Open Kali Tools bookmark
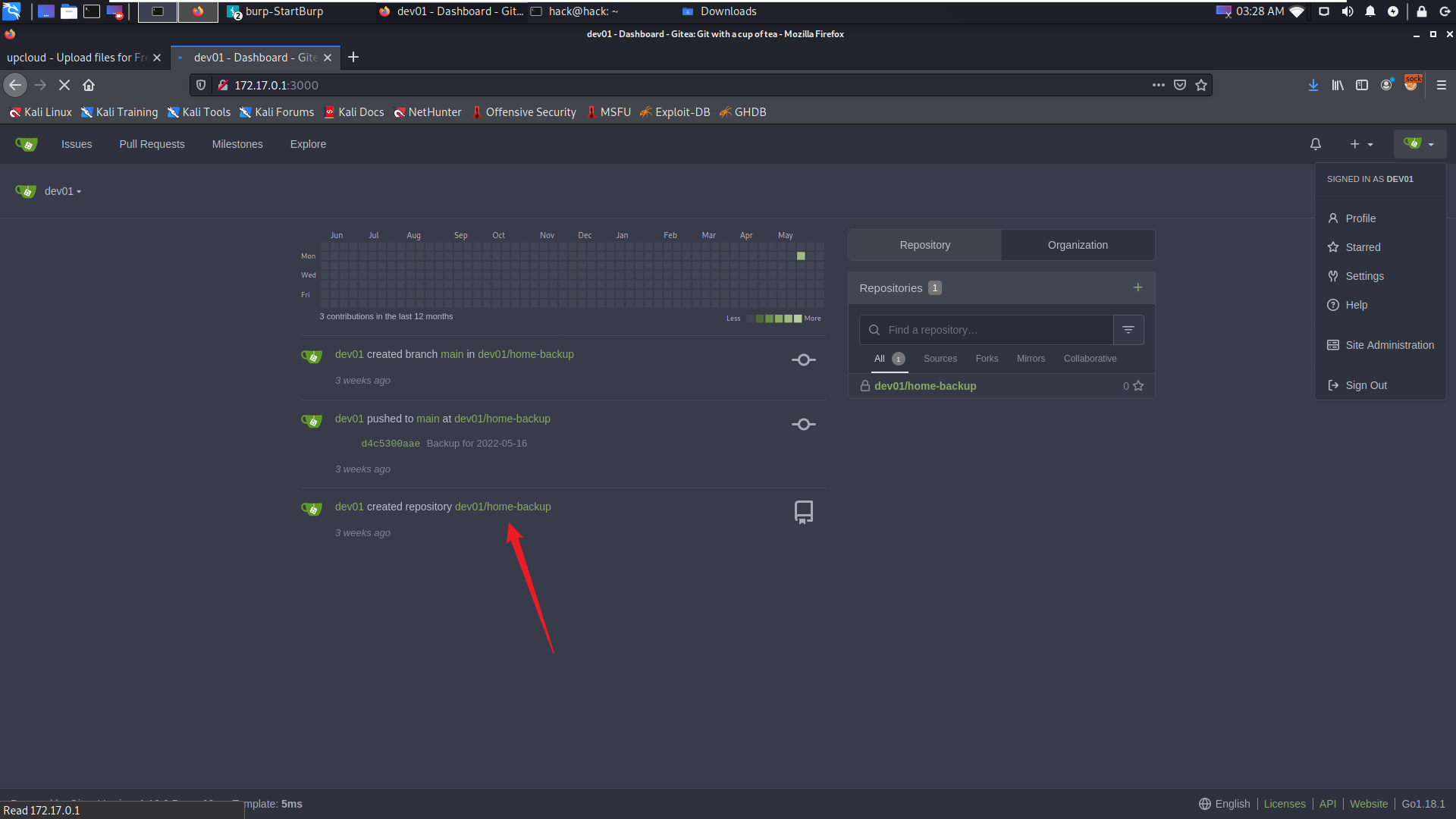This screenshot has height=819, width=1456. tap(199, 112)
